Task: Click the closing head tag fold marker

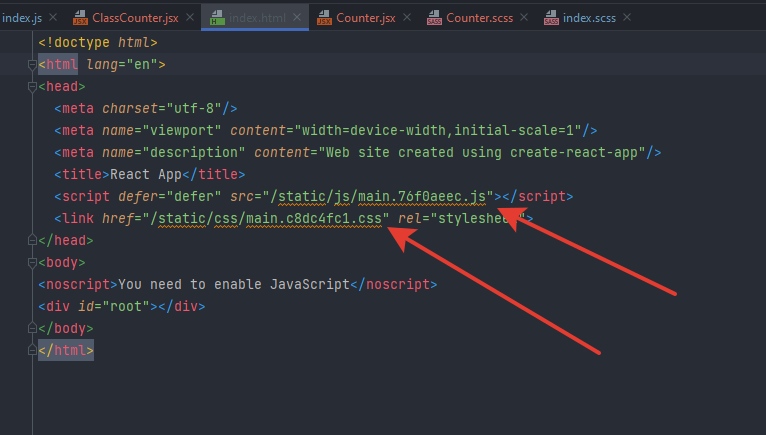Action: pos(32,240)
